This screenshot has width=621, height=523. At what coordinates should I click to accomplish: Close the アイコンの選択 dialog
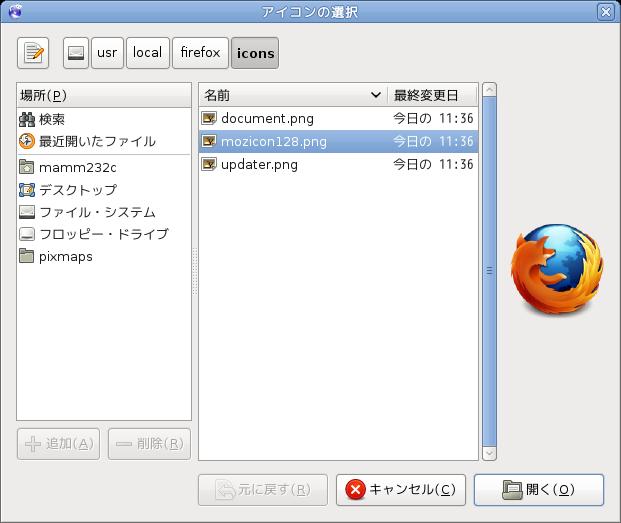606,12
